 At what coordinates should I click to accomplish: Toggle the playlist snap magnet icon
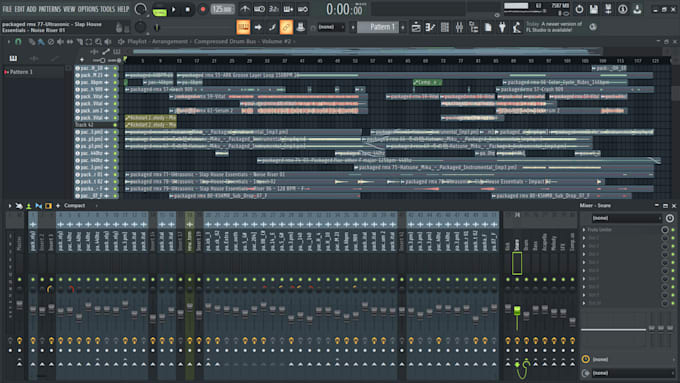(18, 42)
